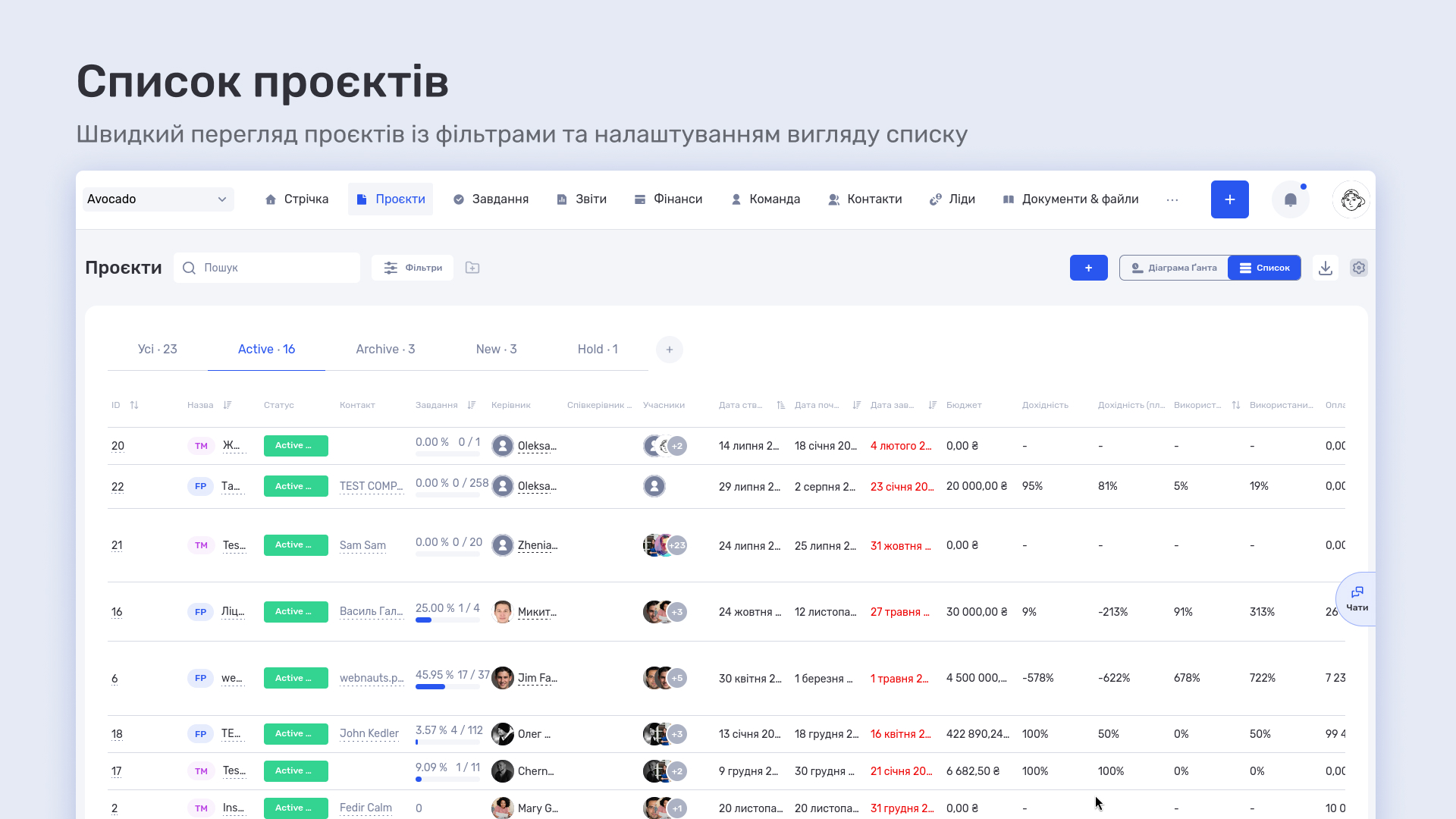Open status dropdown for project 21
Image resolution: width=1456 pixels, height=819 pixels.
coord(296,545)
